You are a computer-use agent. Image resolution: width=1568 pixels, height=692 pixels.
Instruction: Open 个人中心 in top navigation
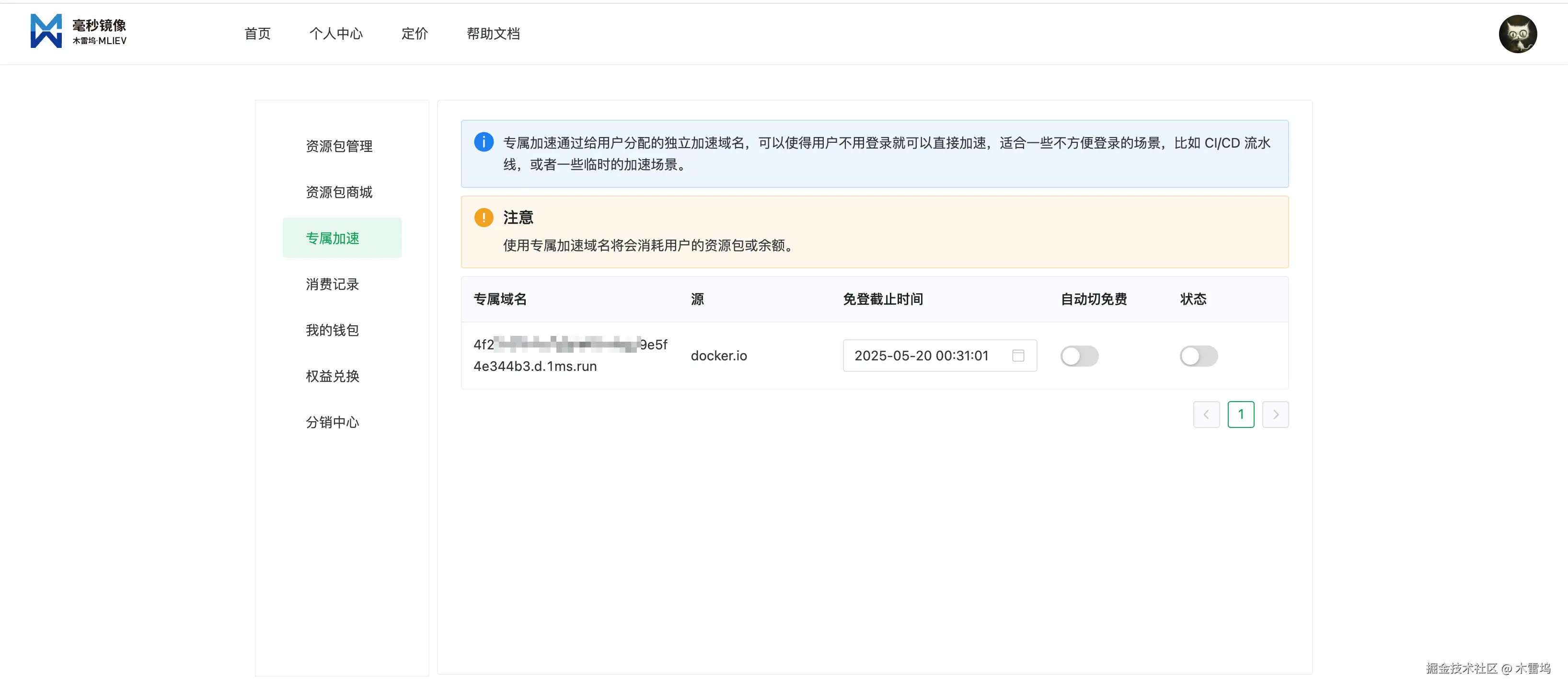point(335,34)
